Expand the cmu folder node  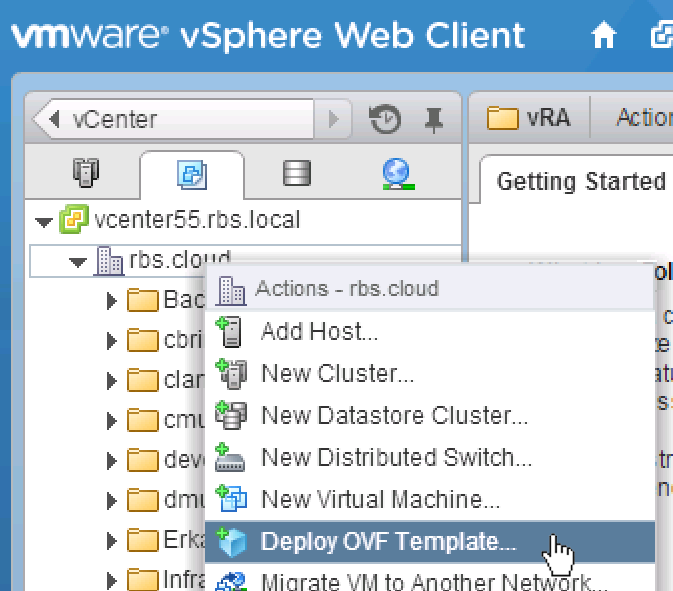(112, 421)
